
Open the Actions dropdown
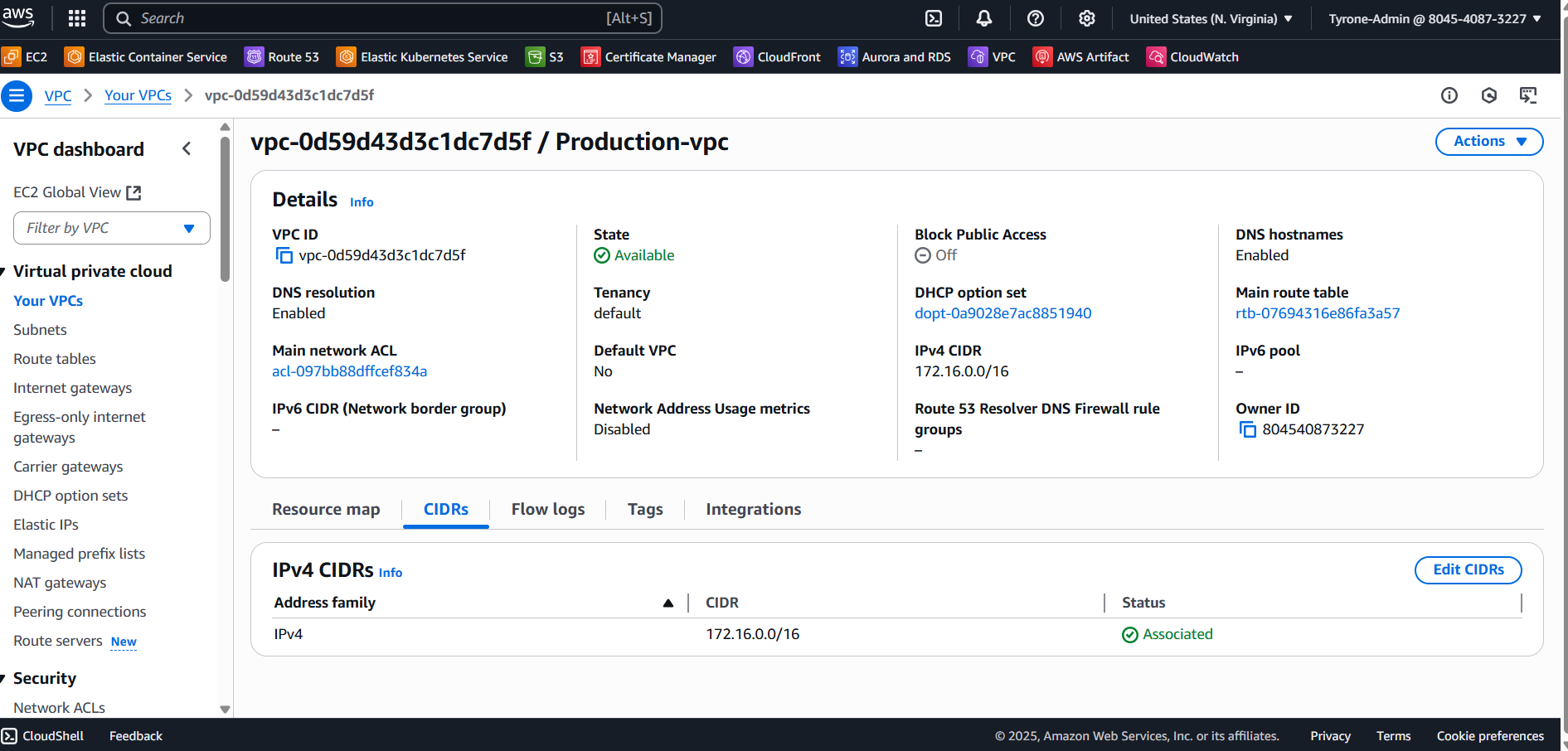[1488, 141]
